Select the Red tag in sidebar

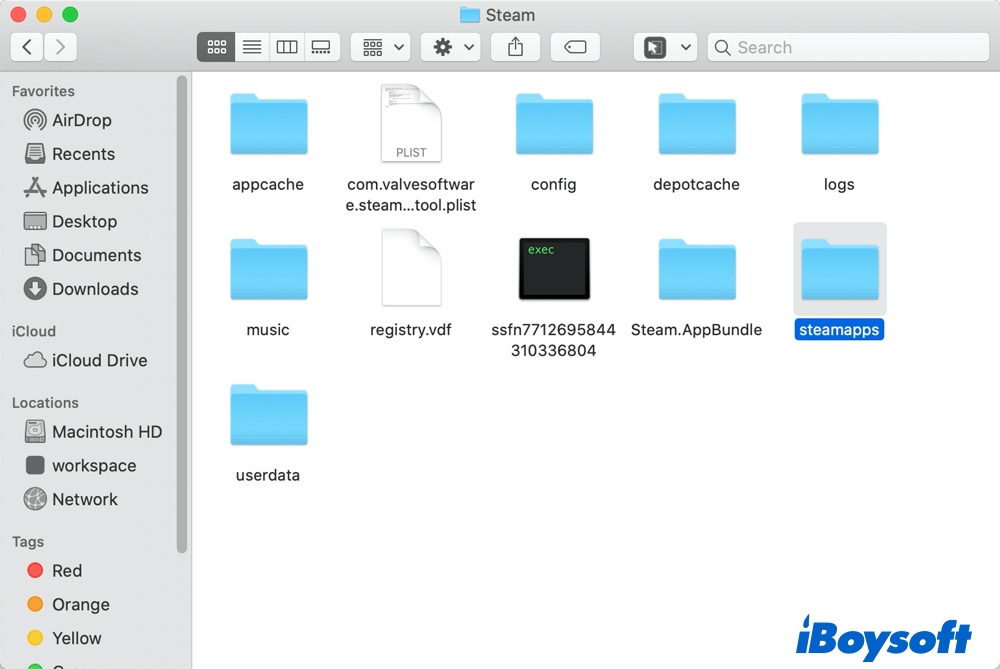(66, 571)
